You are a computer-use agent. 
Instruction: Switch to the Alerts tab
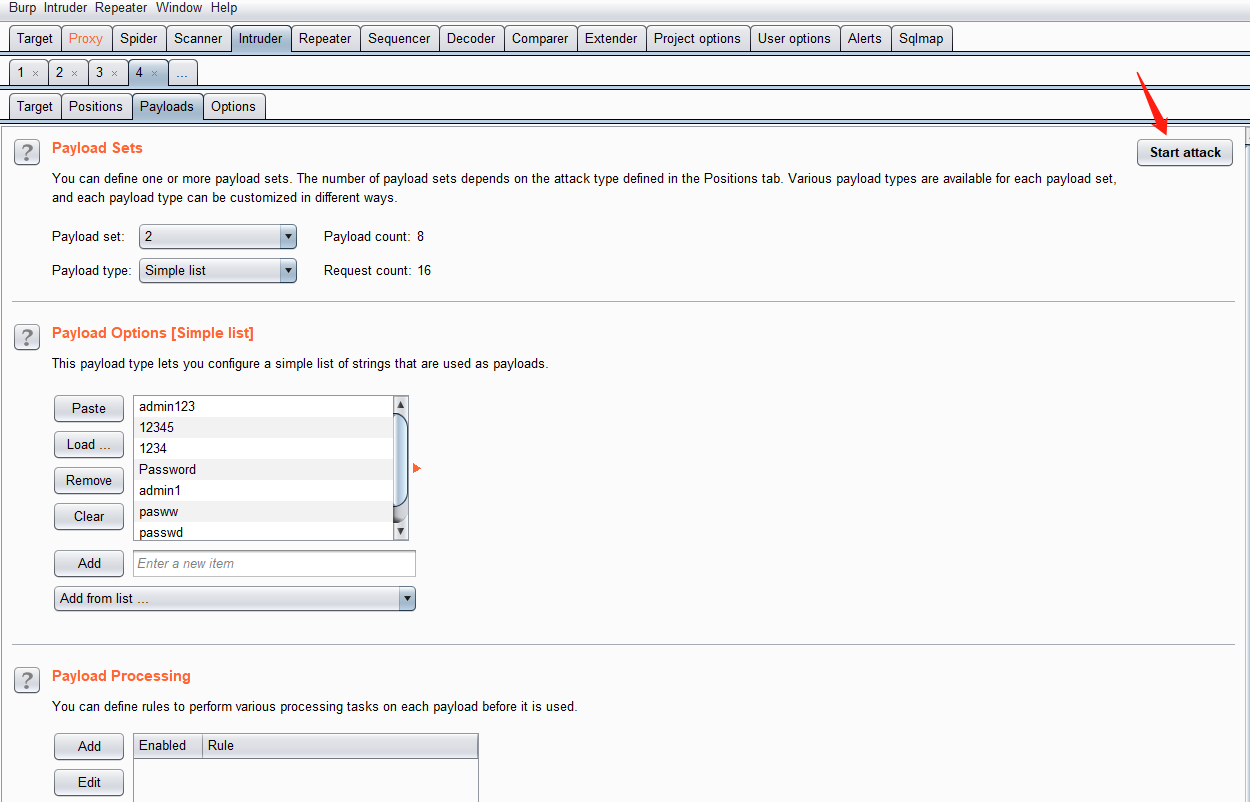865,38
